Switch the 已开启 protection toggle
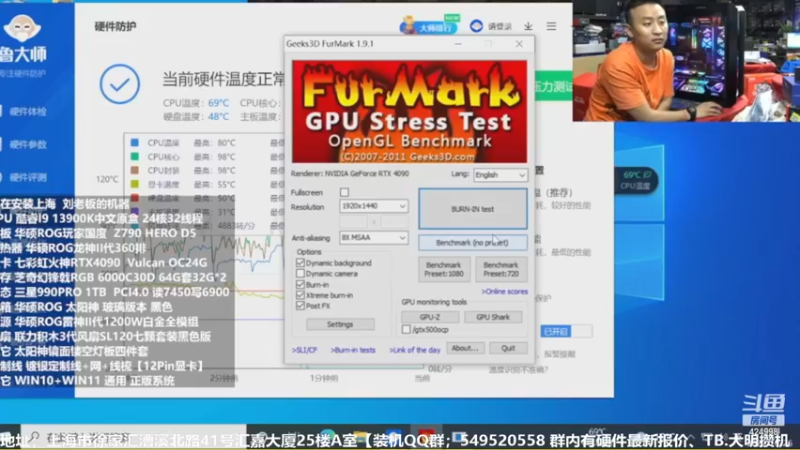The image size is (800, 450). (566, 332)
